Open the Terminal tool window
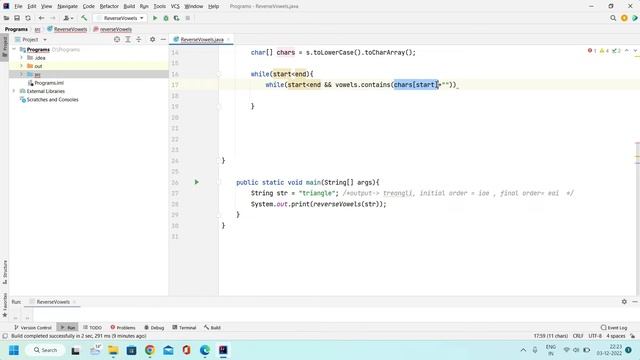This screenshot has height=360, width=640. pyautogui.click(x=184, y=327)
